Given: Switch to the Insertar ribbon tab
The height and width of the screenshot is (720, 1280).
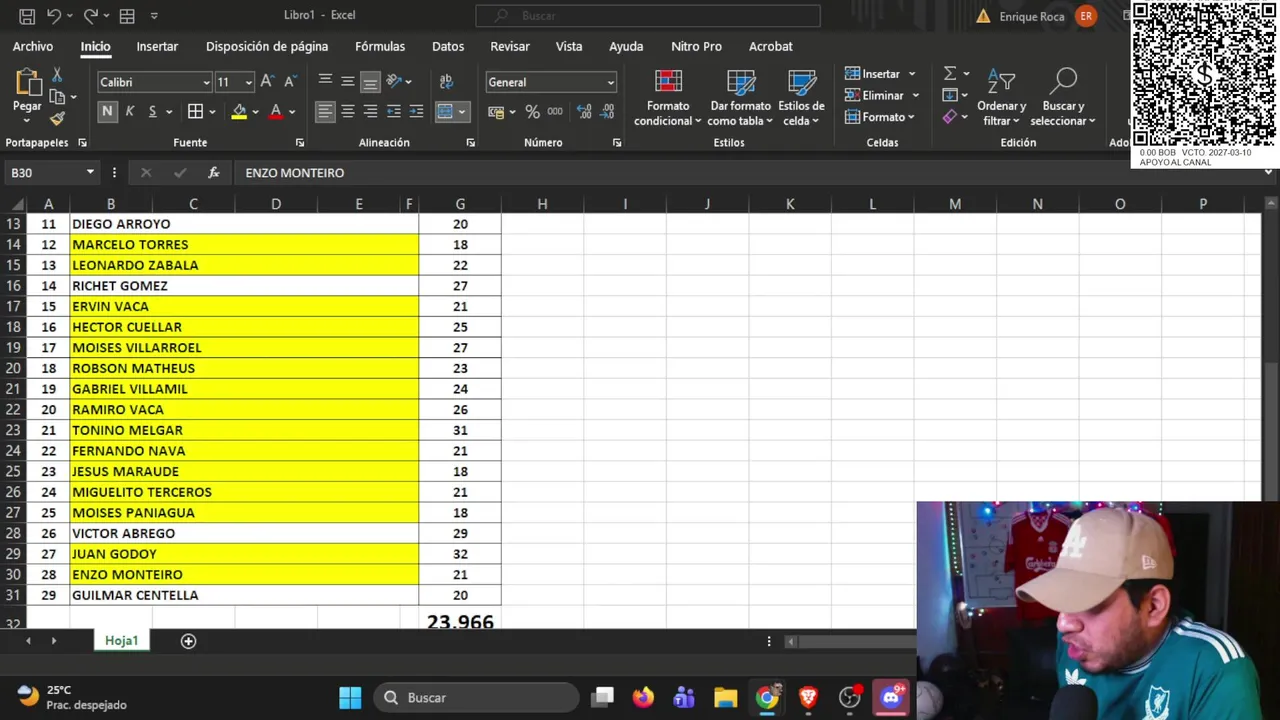Looking at the screenshot, I should [157, 46].
